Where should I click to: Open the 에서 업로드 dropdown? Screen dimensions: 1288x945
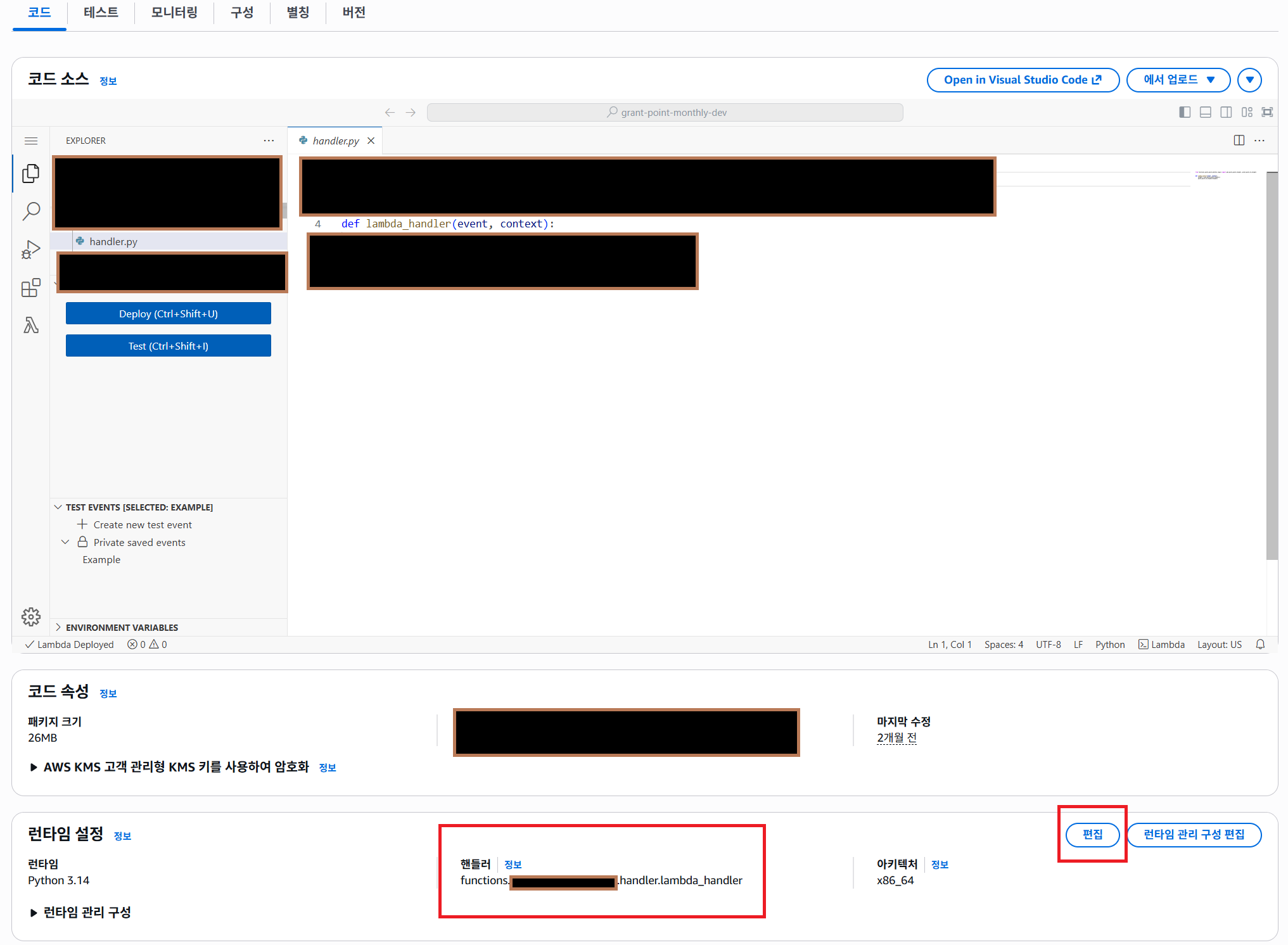[x=1178, y=80]
